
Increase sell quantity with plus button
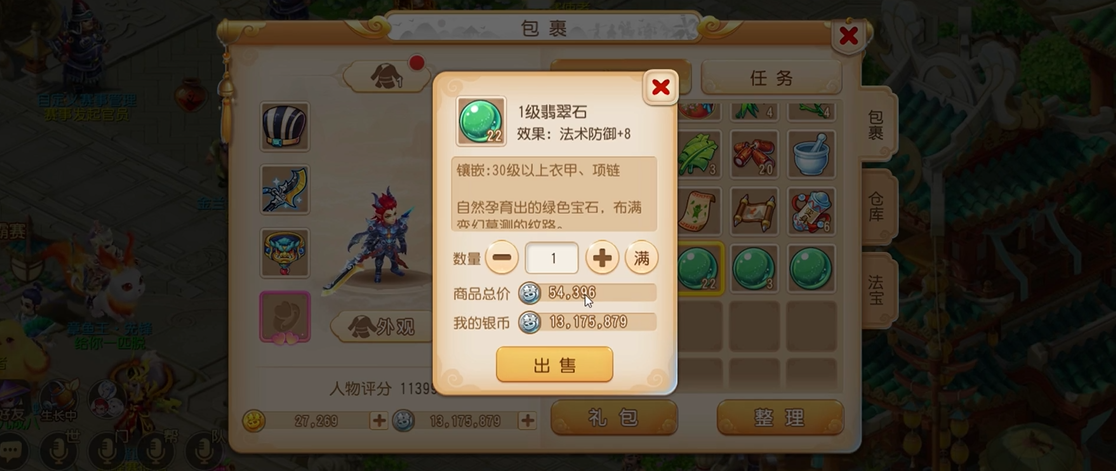coord(602,258)
